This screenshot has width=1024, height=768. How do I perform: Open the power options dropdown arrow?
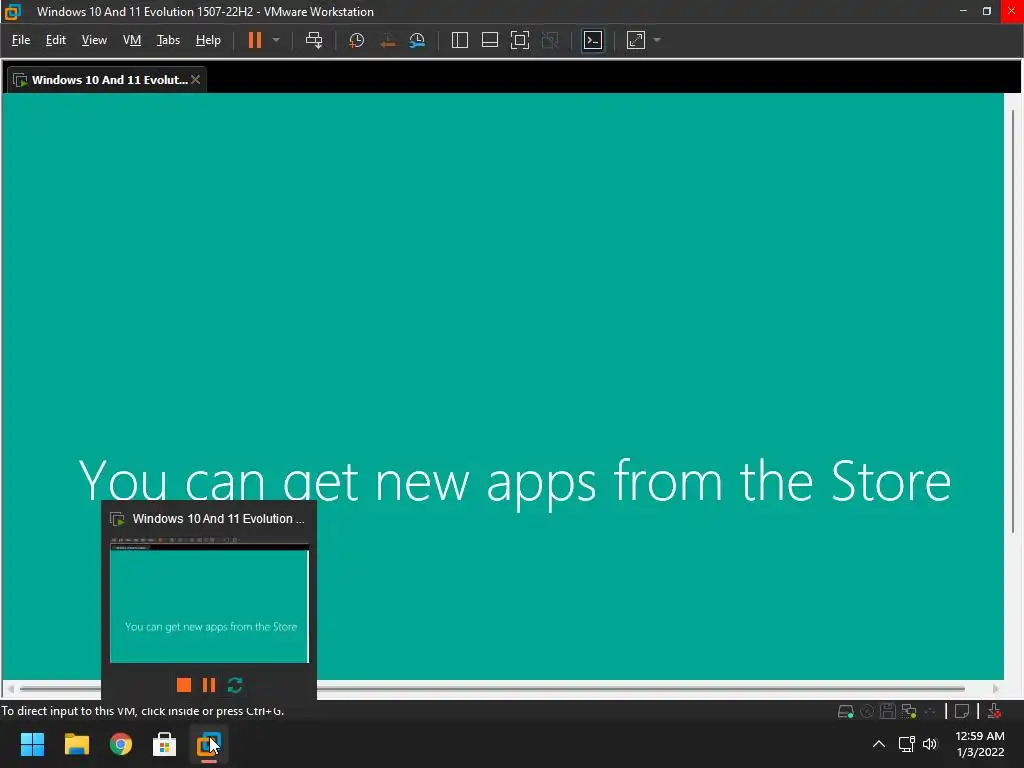click(x=276, y=40)
